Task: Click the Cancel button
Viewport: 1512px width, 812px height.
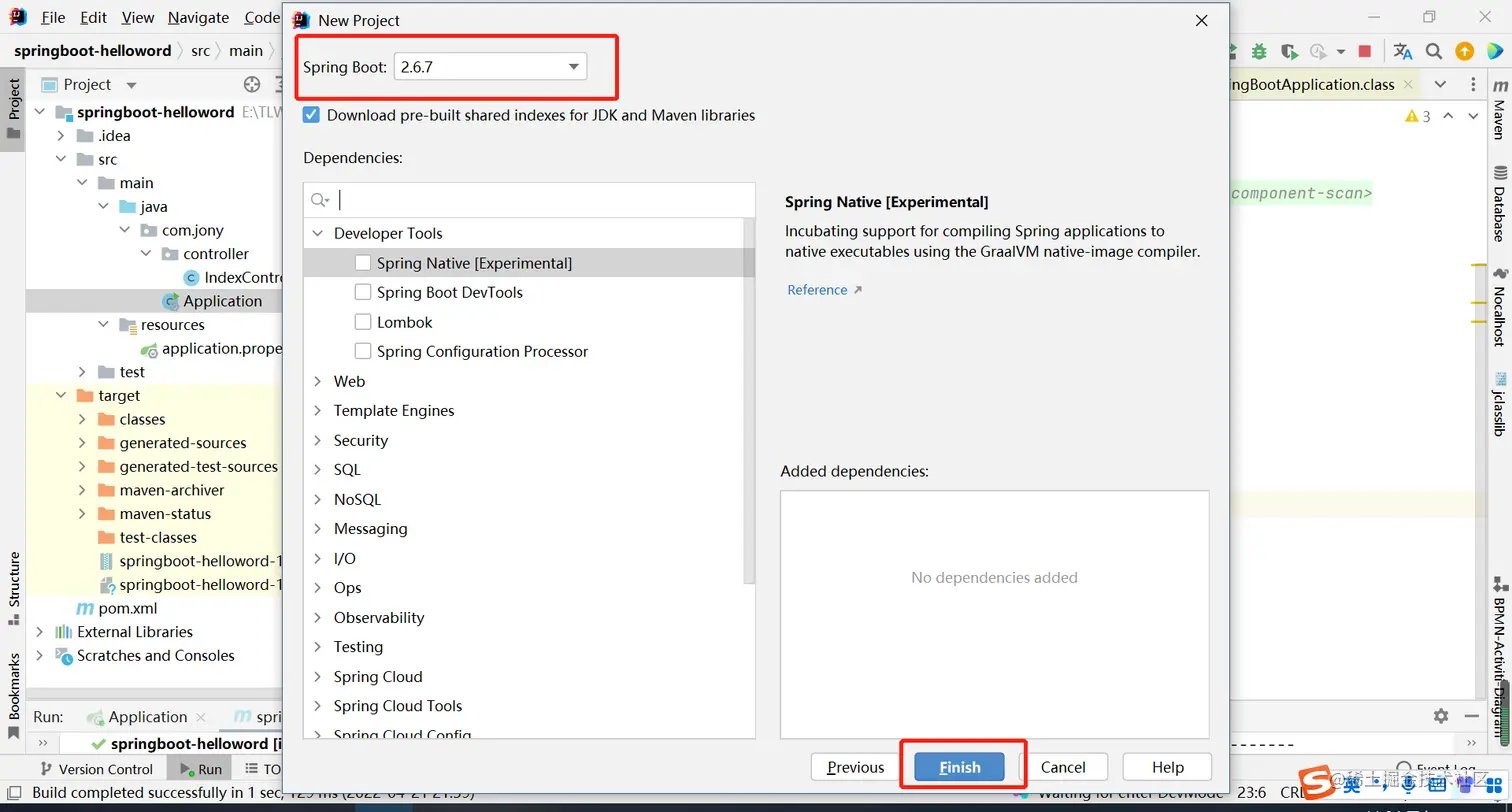Action: (x=1063, y=767)
